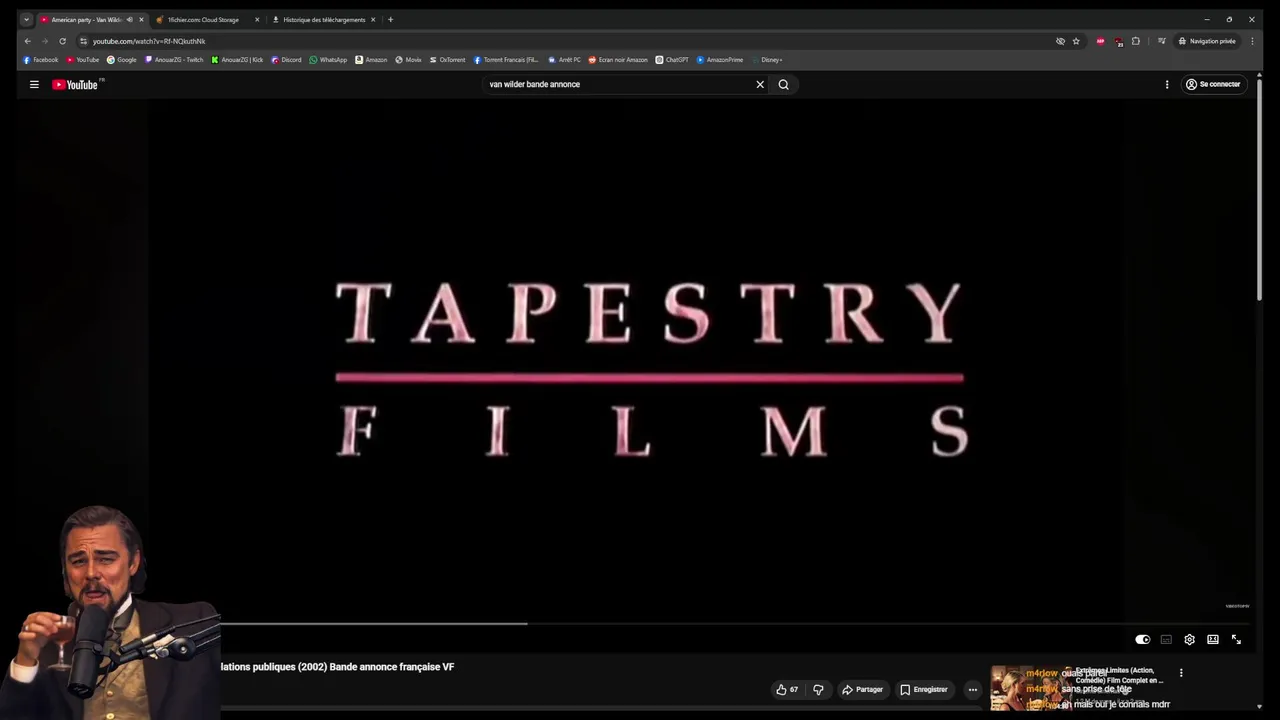Screen dimensions: 1280x720
Task: Open the Torrent Français bookmark
Action: (506, 60)
